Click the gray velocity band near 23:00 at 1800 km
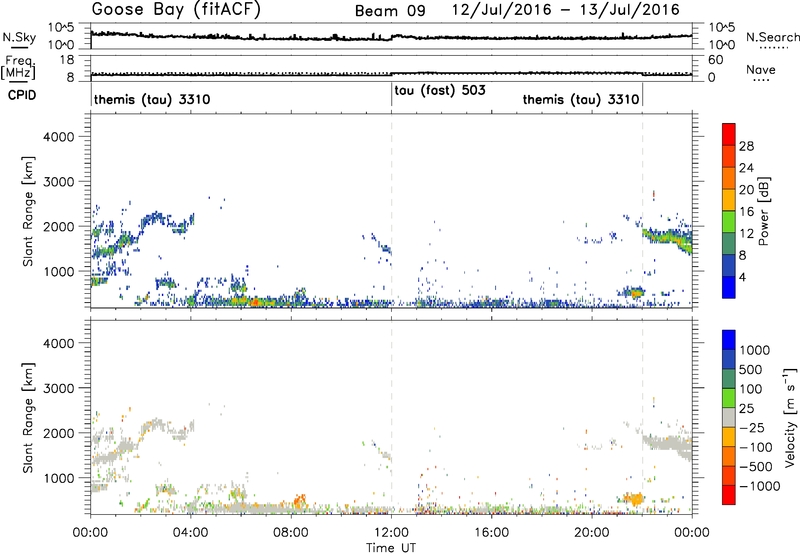Image resolution: width=800 pixels, height=554 pixels. tap(666, 443)
